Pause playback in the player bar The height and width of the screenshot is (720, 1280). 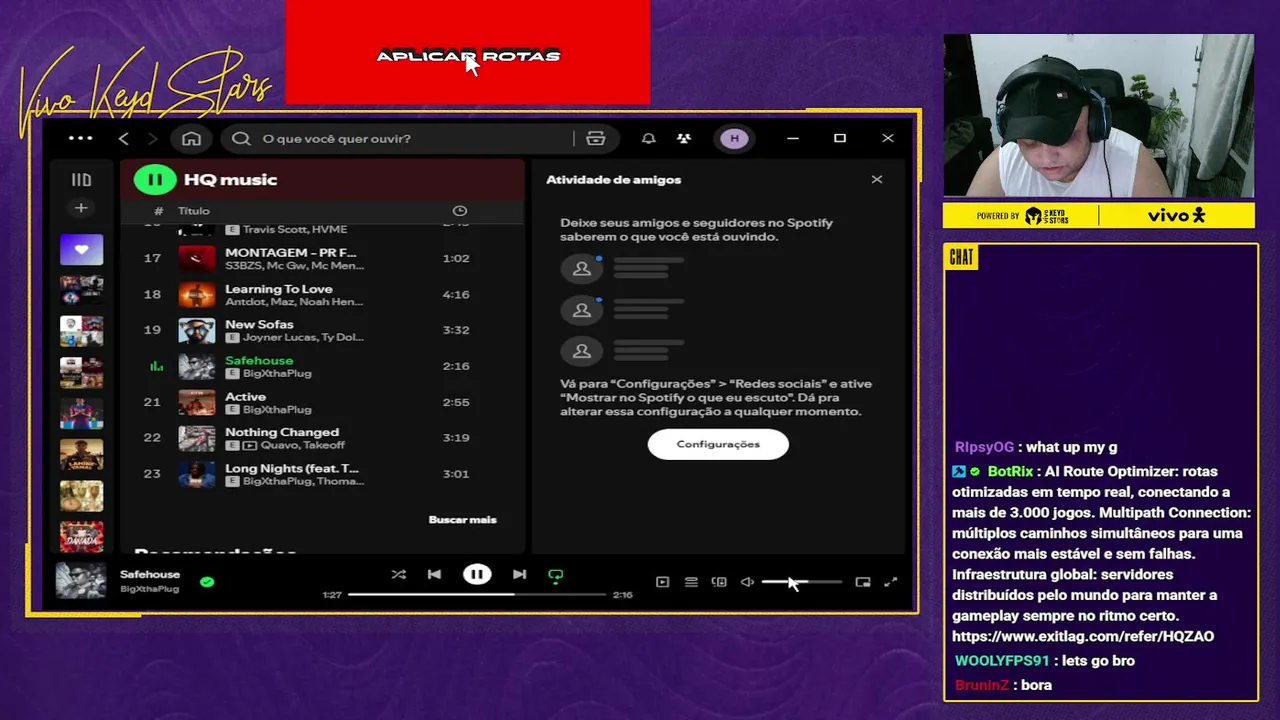click(x=477, y=575)
